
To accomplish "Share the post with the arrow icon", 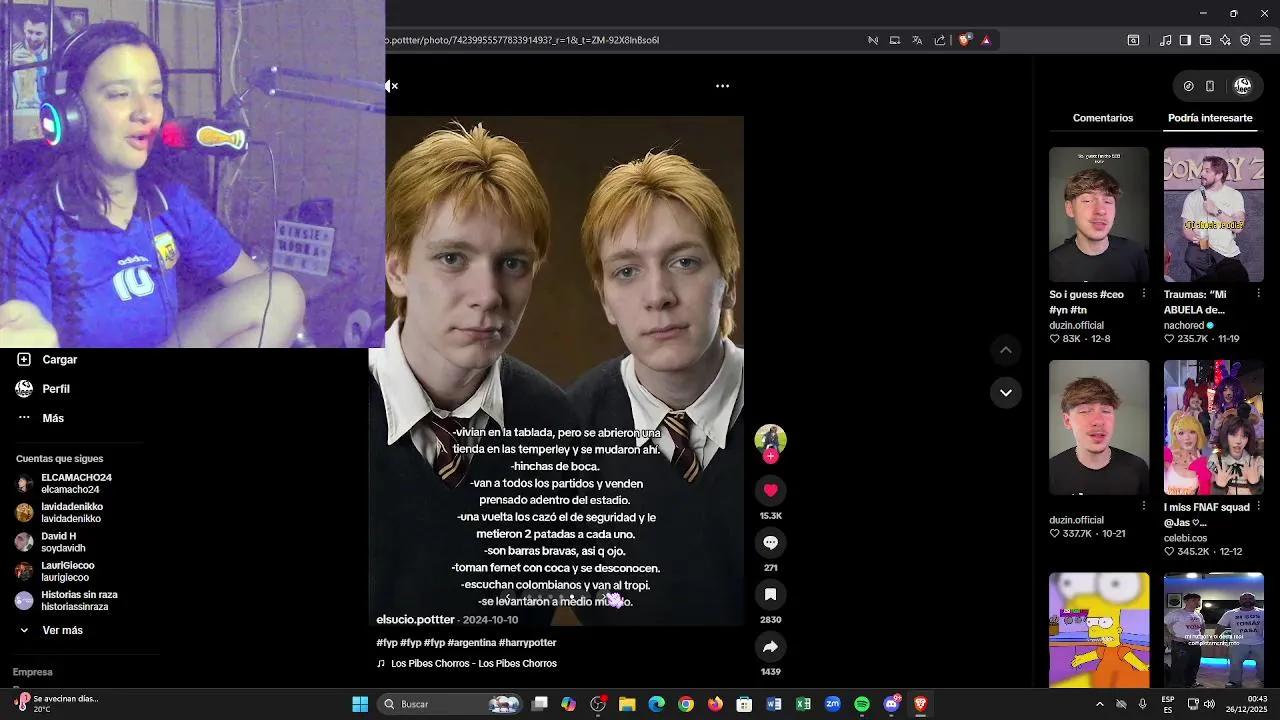I will (770, 647).
